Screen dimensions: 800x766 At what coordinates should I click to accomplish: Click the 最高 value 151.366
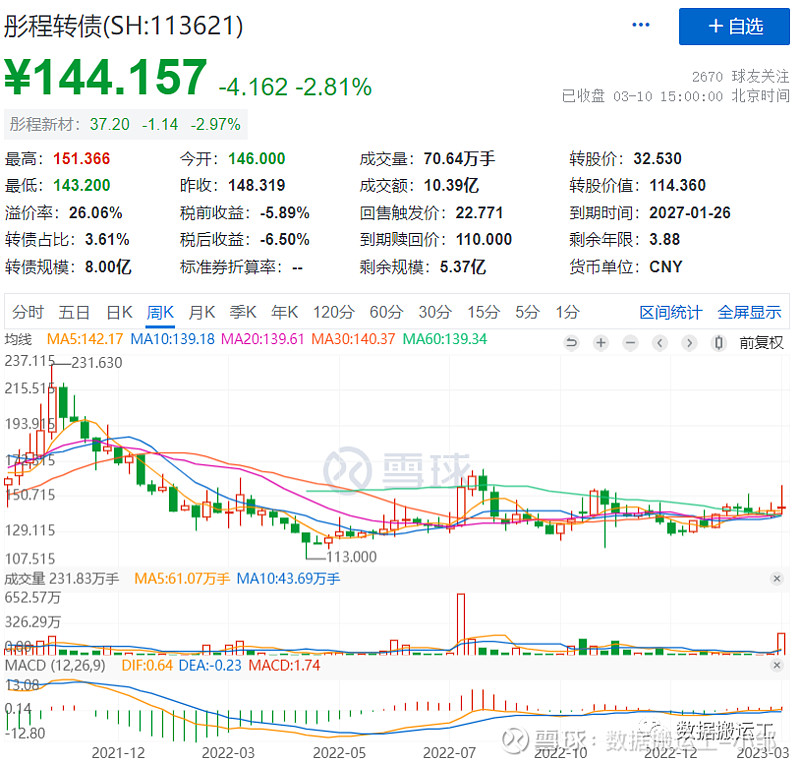pyautogui.click(x=82, y=159)
